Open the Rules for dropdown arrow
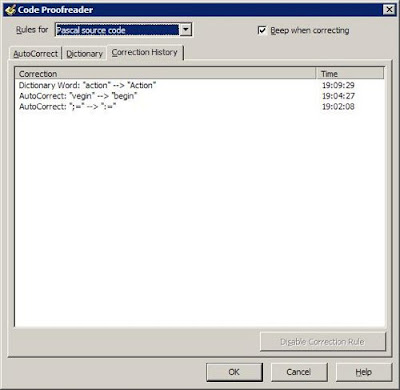 tap(186, 30)
